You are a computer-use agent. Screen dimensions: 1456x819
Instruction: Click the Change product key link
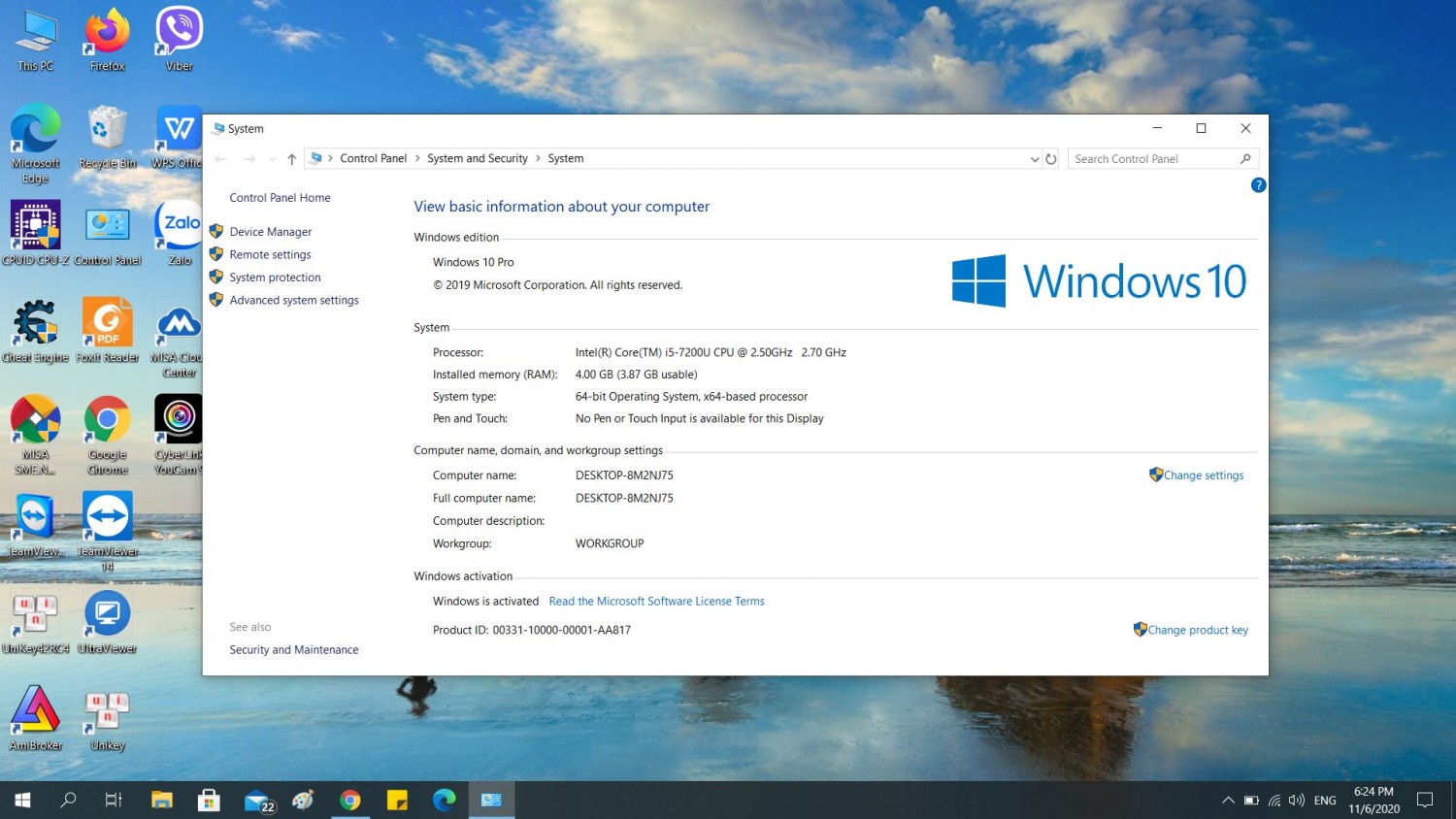pyautogui.click(x=1197, y=631)
